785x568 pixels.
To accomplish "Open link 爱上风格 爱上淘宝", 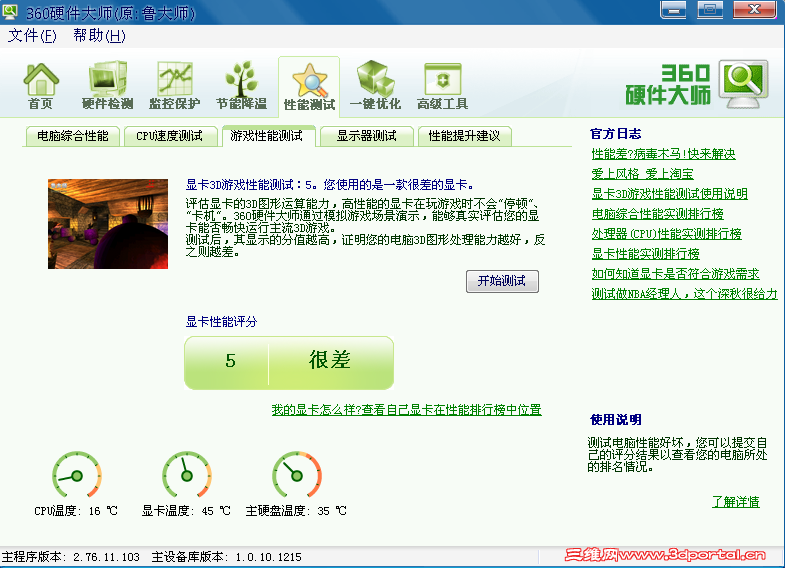I will point(642,174).
